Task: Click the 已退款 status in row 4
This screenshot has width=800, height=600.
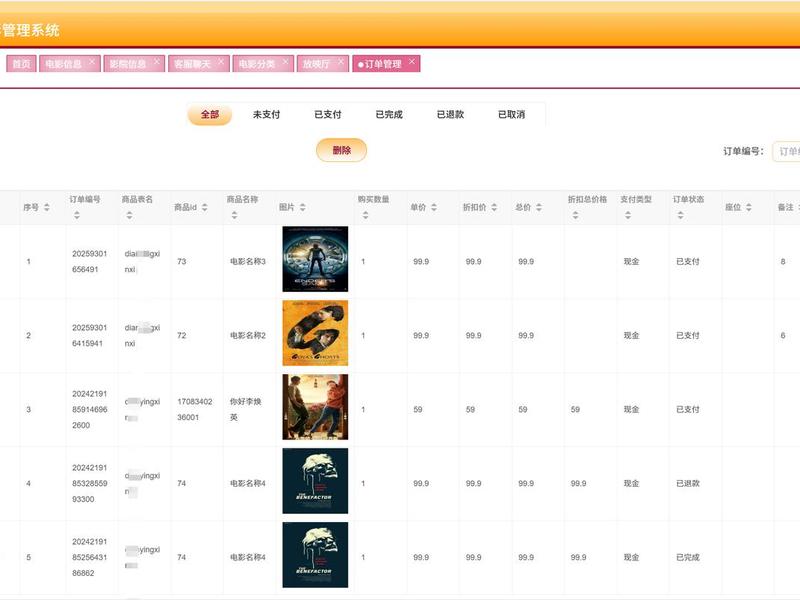Action: click(688, 483)
